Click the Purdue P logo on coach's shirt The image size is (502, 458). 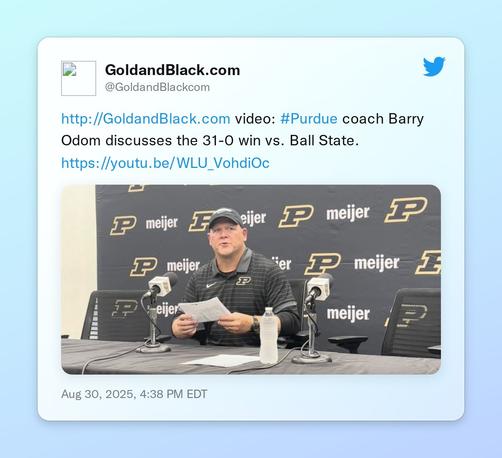tap(244, 281)
